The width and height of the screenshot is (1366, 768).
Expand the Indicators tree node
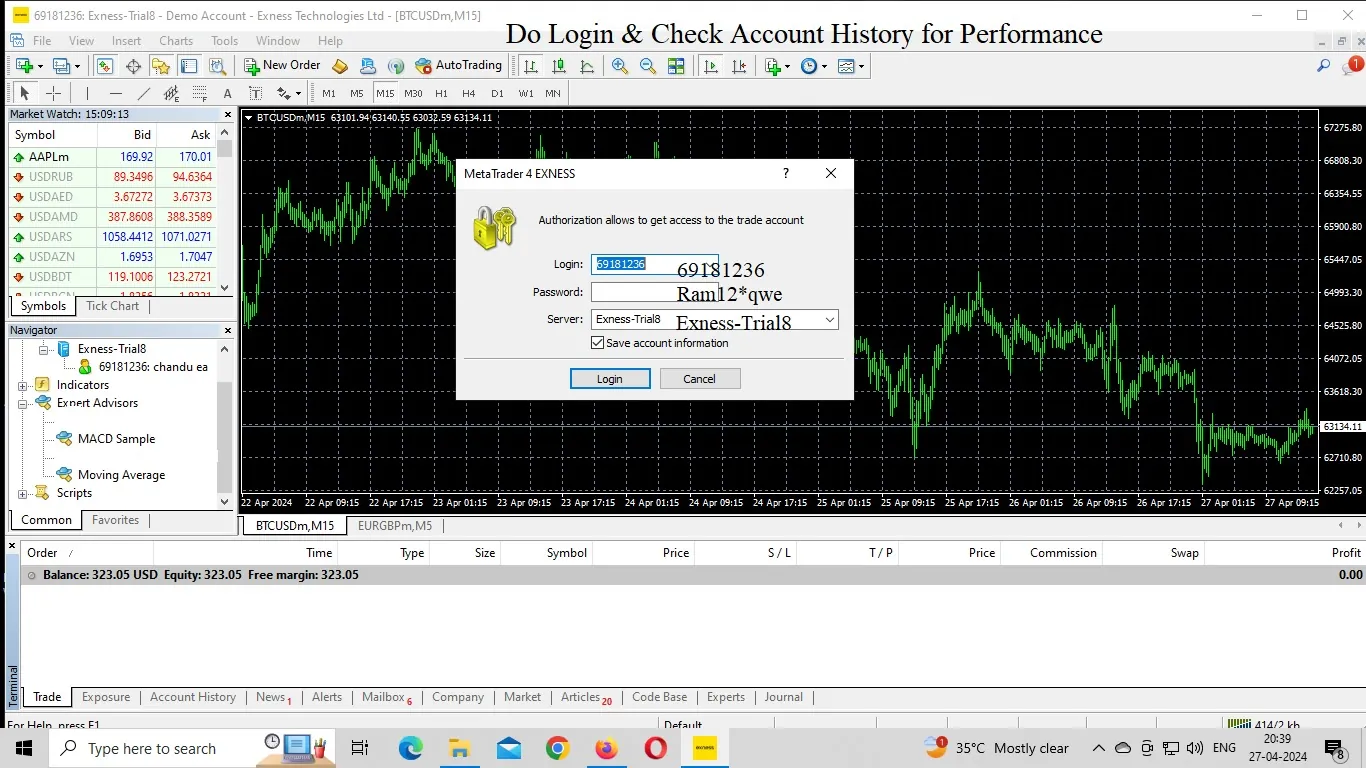tap(23, 385)
